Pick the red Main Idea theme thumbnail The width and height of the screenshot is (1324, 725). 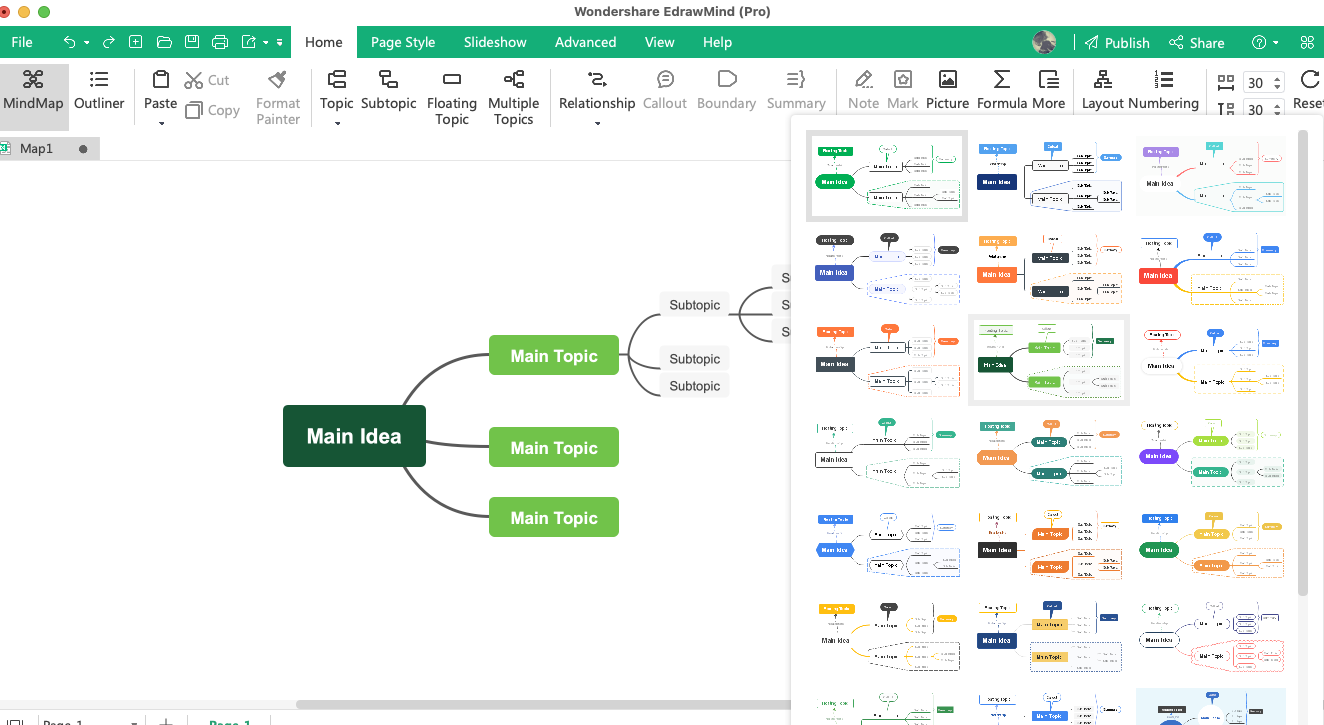[1211, 269]
